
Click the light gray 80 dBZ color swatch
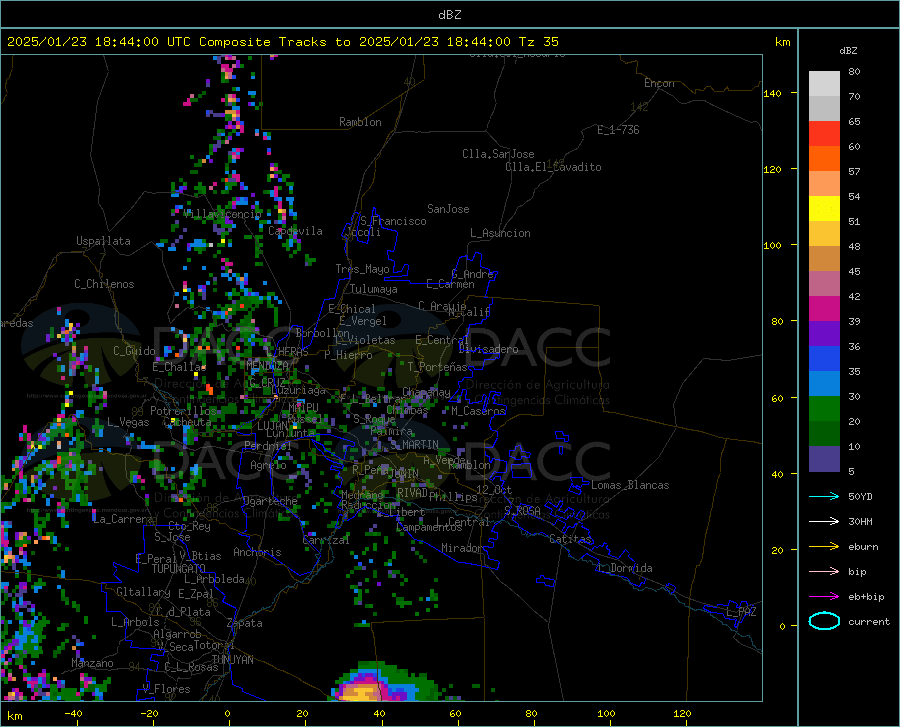tap(824, 83)
